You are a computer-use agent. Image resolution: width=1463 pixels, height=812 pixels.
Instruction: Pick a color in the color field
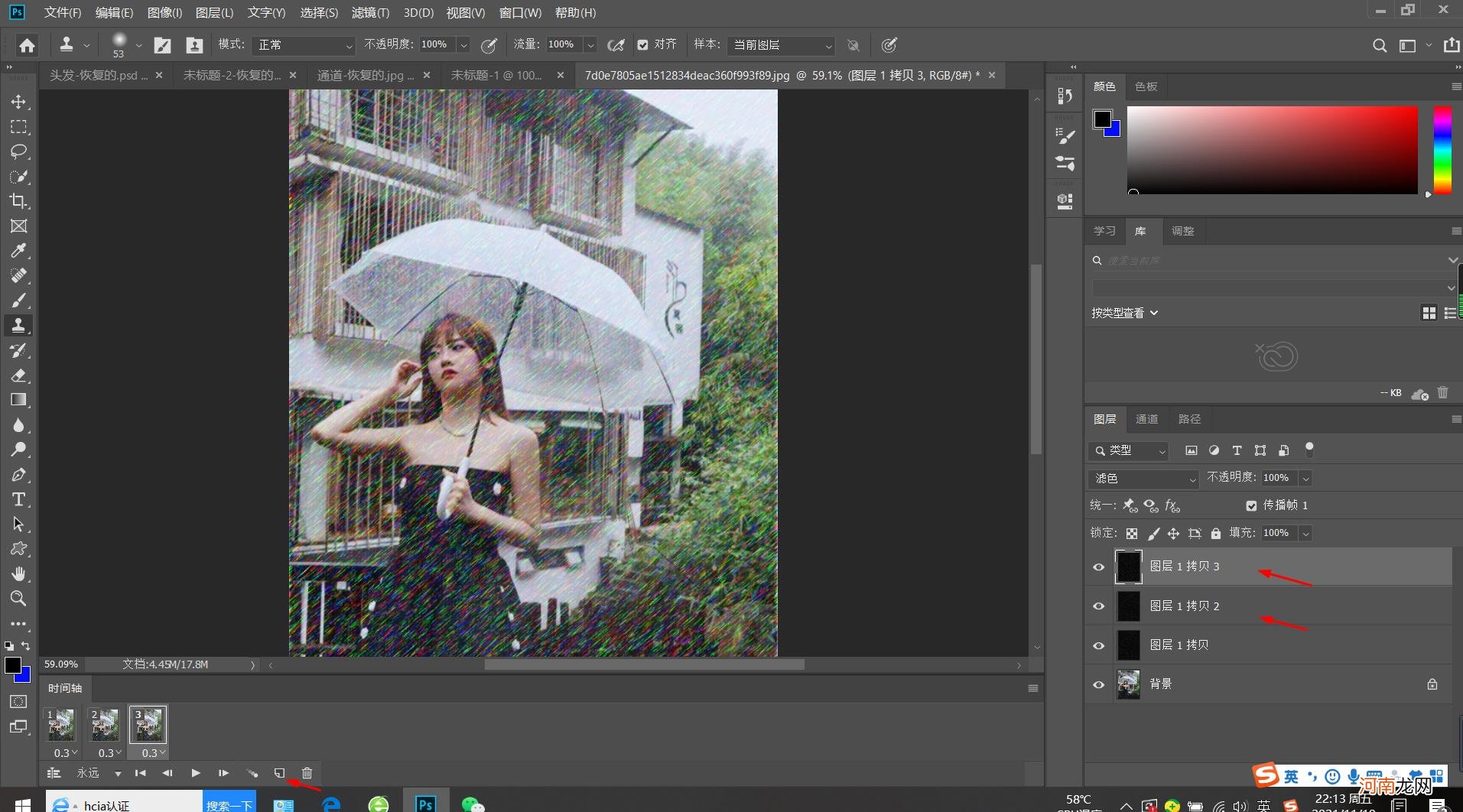click(1272, 150)
